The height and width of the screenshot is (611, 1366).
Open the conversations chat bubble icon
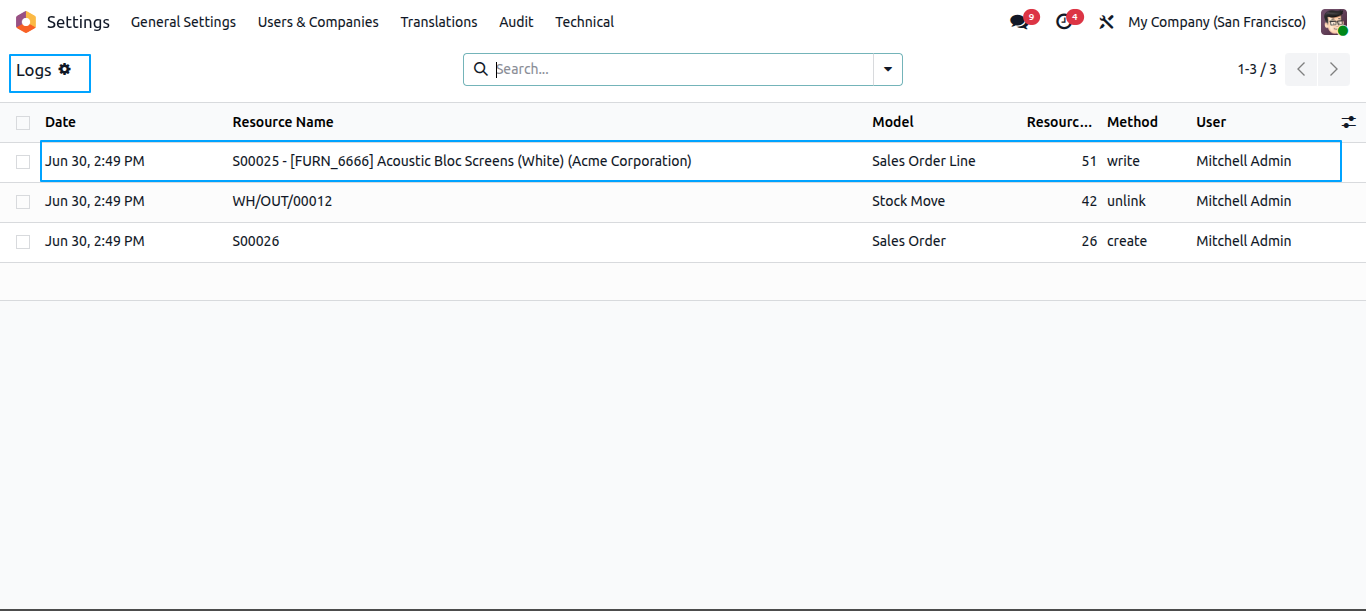click(1019, 22)
